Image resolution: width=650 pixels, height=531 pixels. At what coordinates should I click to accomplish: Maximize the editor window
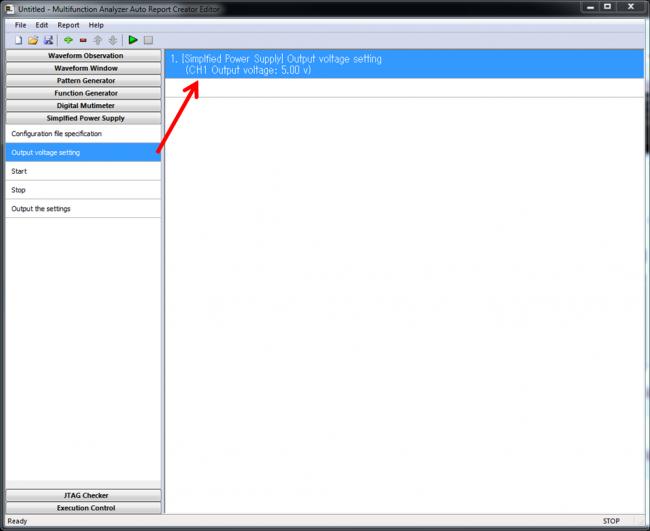[608, 7]
